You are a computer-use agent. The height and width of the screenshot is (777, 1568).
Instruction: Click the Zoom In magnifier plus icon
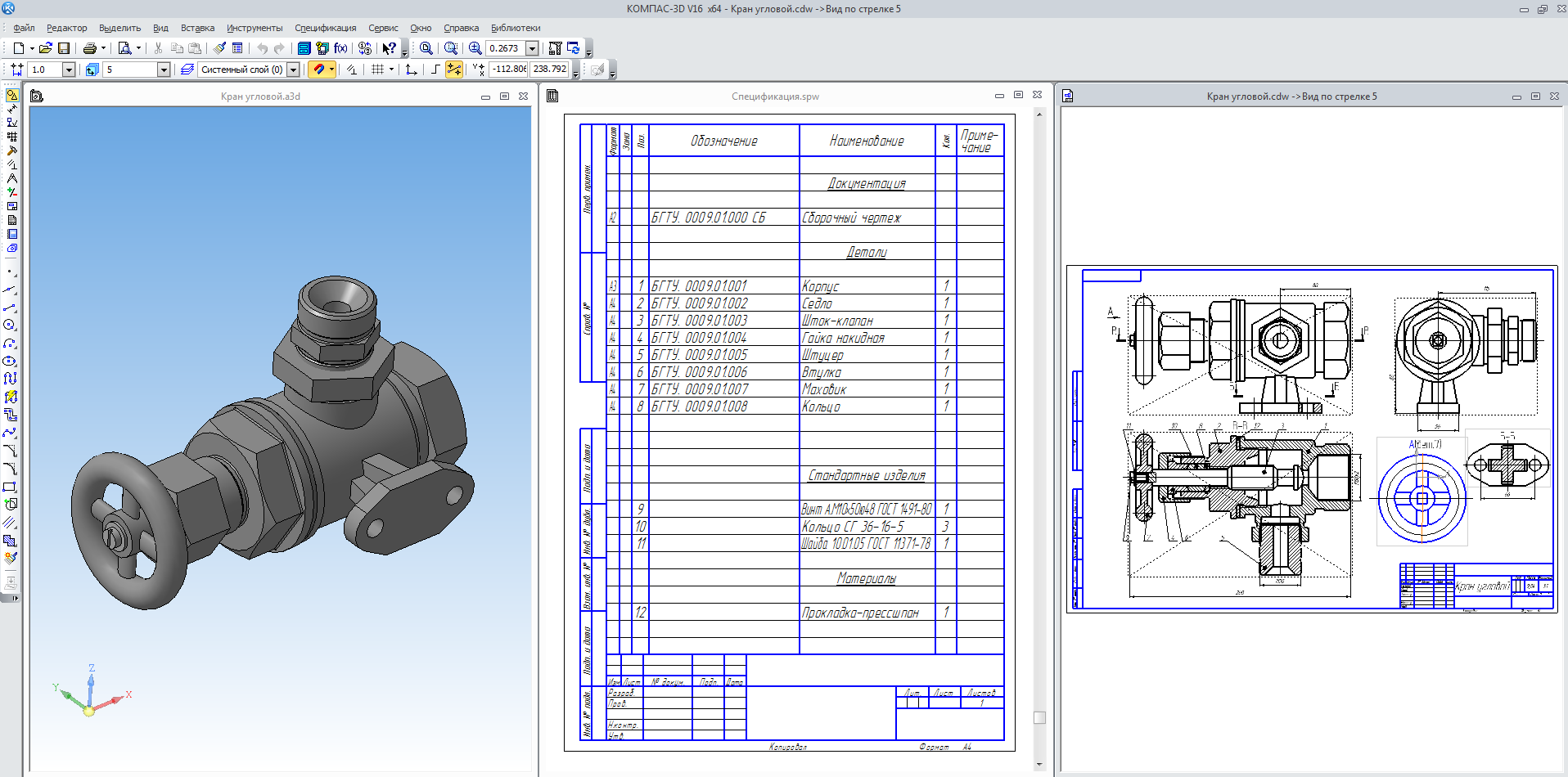(475, 48)
